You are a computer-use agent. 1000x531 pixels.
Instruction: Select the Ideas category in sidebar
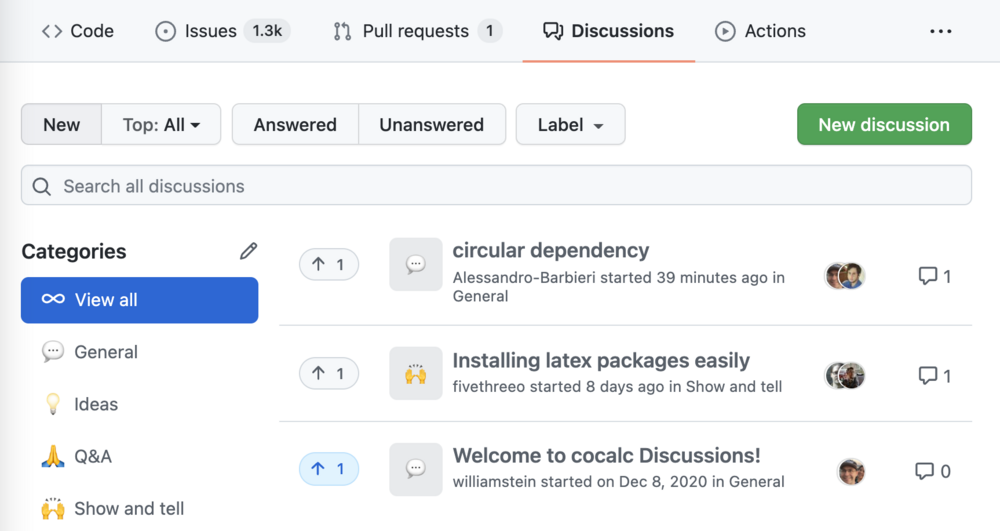pos(96,404)
